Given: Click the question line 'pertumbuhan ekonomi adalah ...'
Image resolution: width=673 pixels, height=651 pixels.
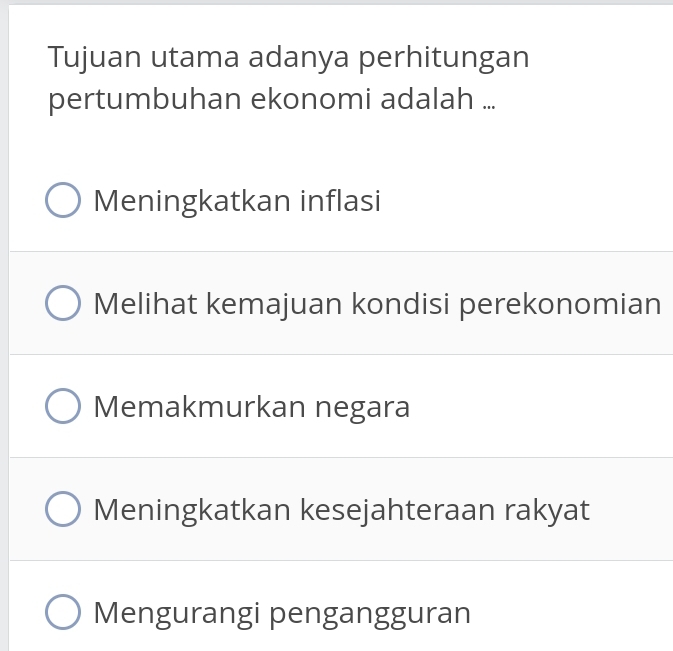Looking at the screenshot, I should 272,100.
